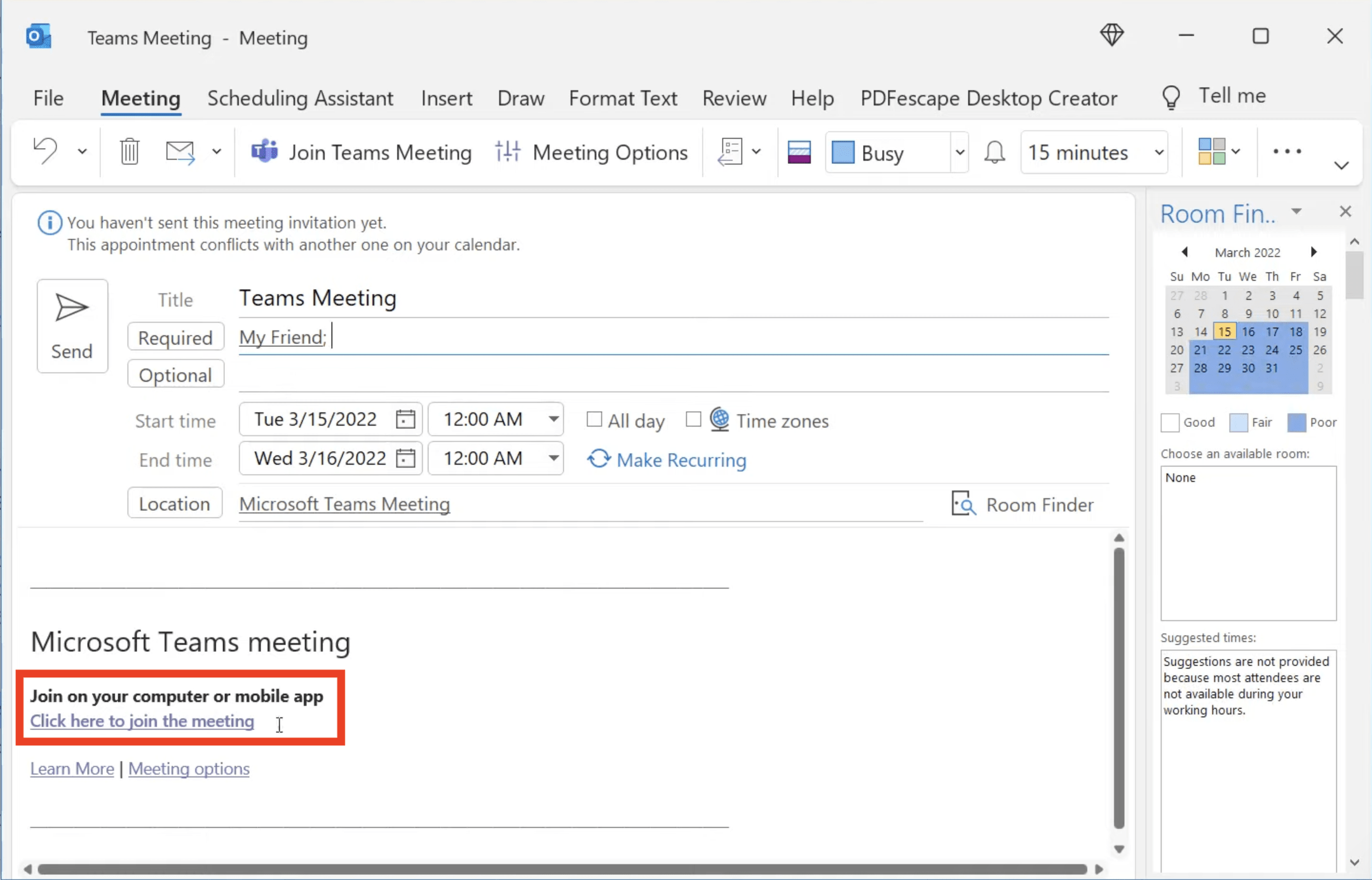Expand the Categorize dropdown arrow
Screen dimensions: 1372x880
click(1235, 152)
